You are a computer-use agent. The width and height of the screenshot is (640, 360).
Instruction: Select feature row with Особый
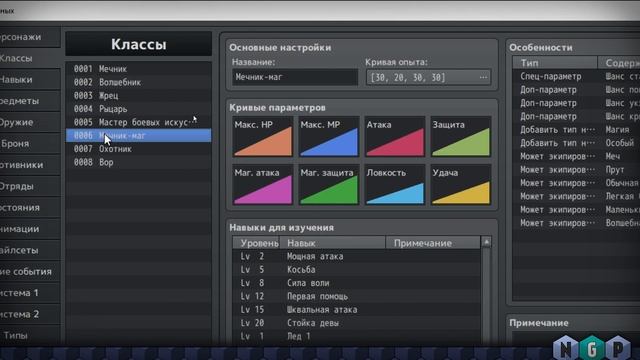pyautogui.click(x=576, y=143)
